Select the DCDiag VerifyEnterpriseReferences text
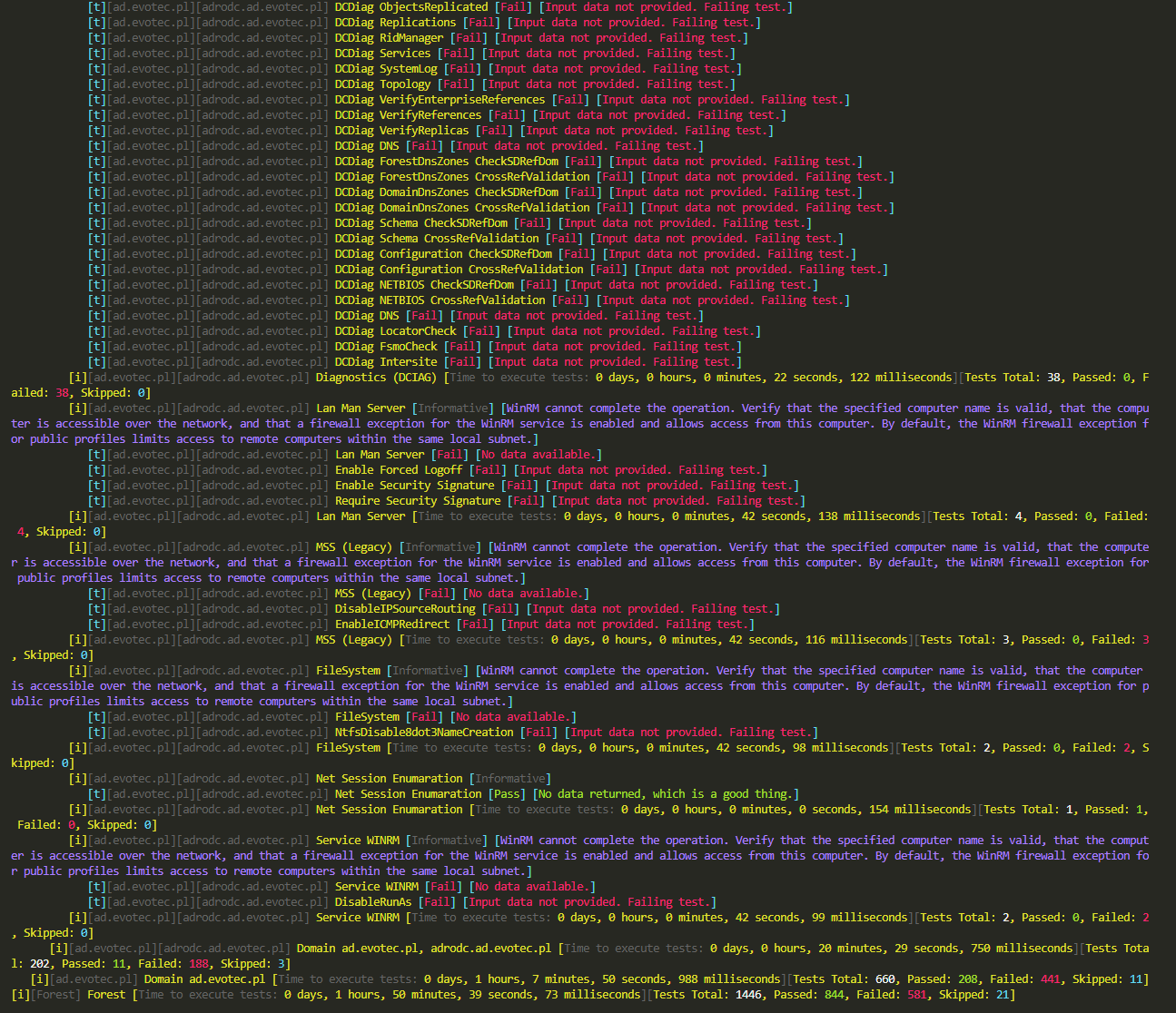Viewport: 1176px width, 1013px height. pos(440,100)
